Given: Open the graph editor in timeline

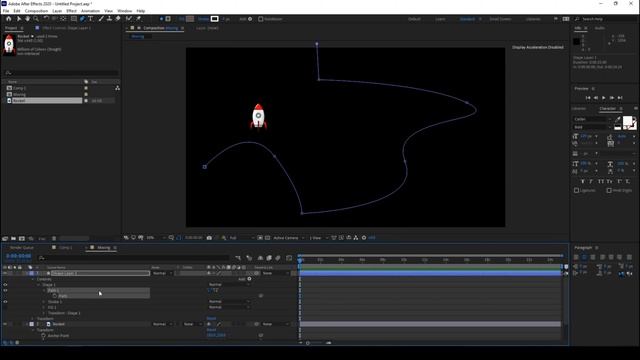Looking at the screenshot, I should (289, 258).
